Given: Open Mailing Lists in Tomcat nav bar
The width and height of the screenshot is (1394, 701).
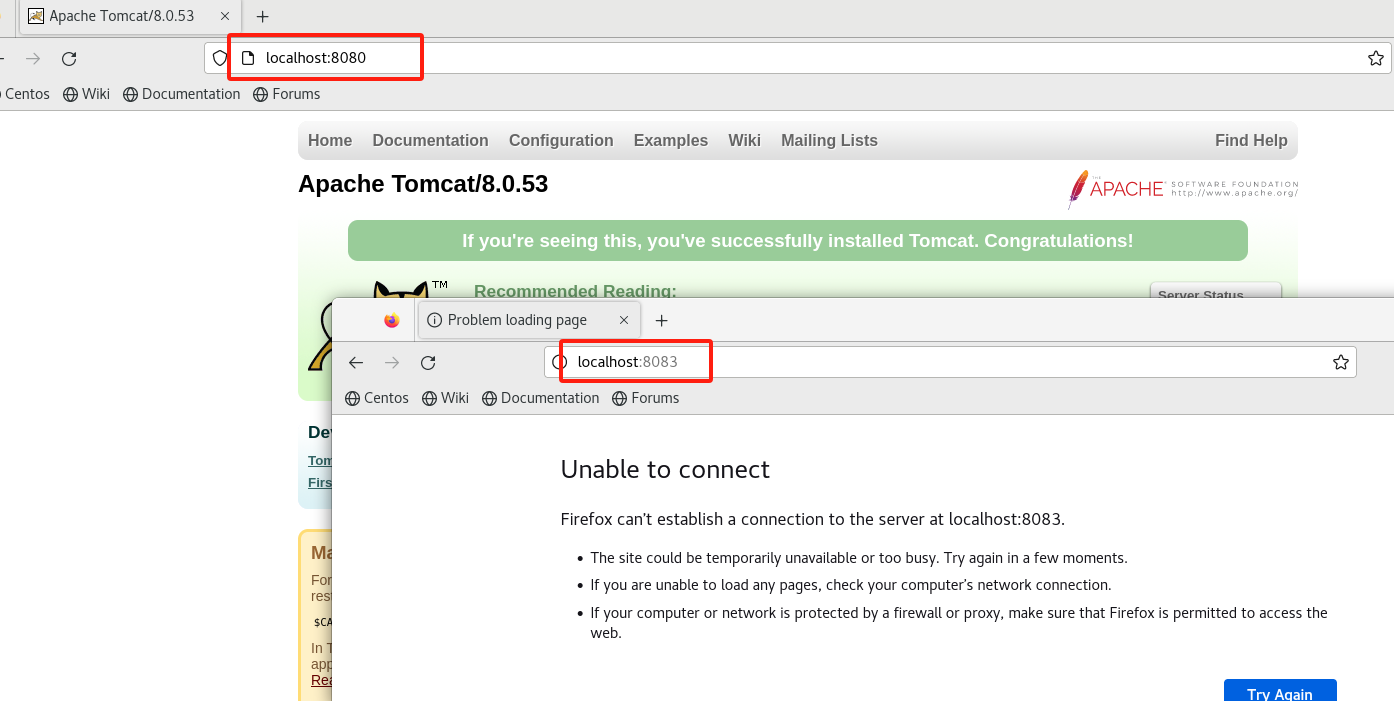Looking at the screenshot, I should coord(829,141).
